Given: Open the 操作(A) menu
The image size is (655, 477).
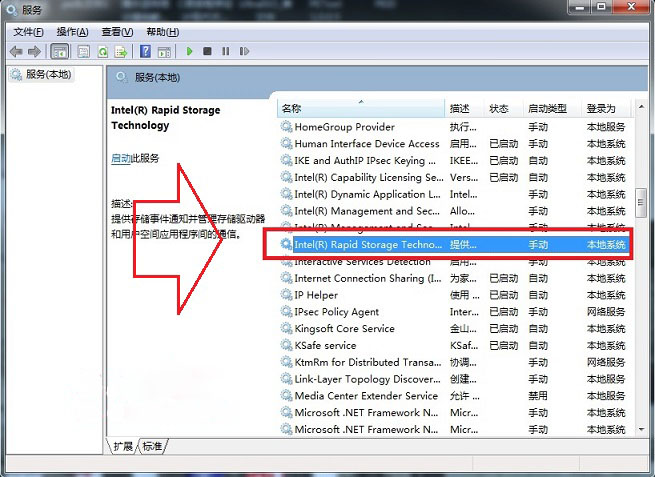Looking at the screenshot, I should [x=72, y=32].
